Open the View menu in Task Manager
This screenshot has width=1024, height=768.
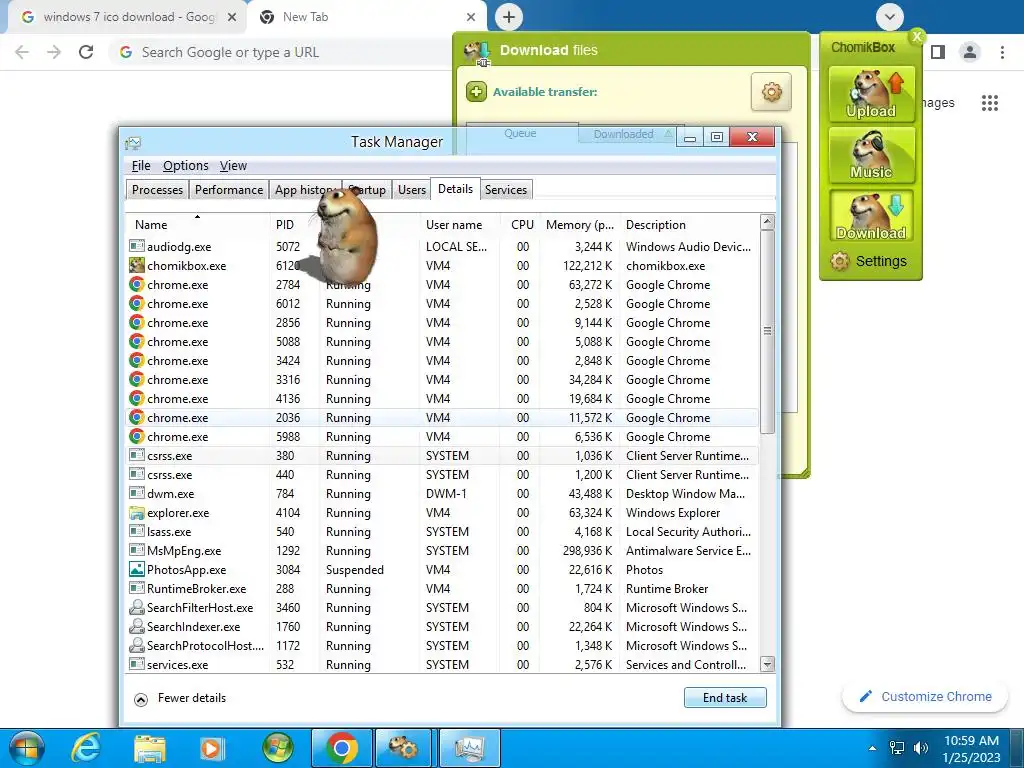click(233, 165)
